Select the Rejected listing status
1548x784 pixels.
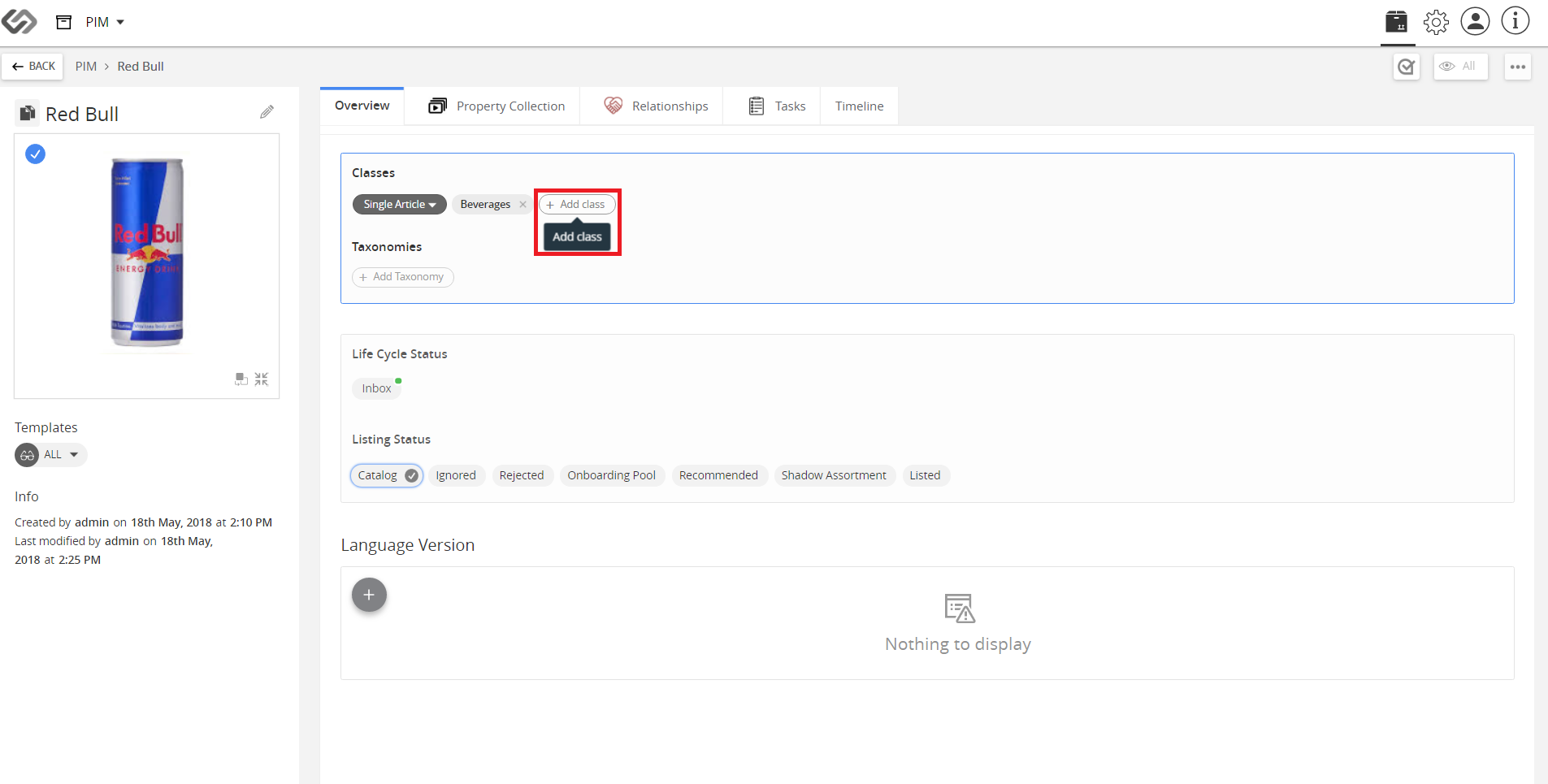point(522,475)
